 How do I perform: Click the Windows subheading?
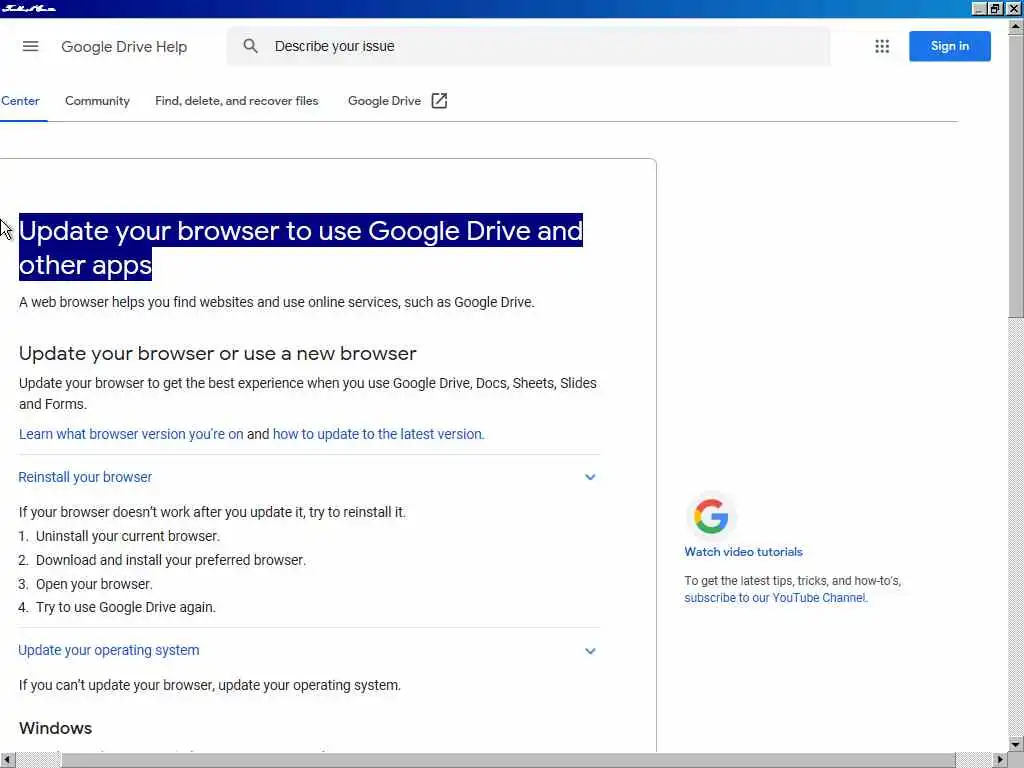point(56,728)
